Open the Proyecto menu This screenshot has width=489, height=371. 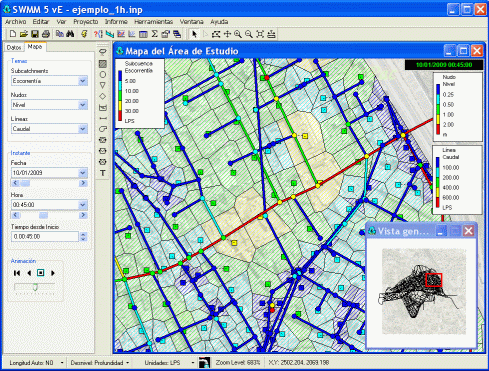click(x=86, y=22)
